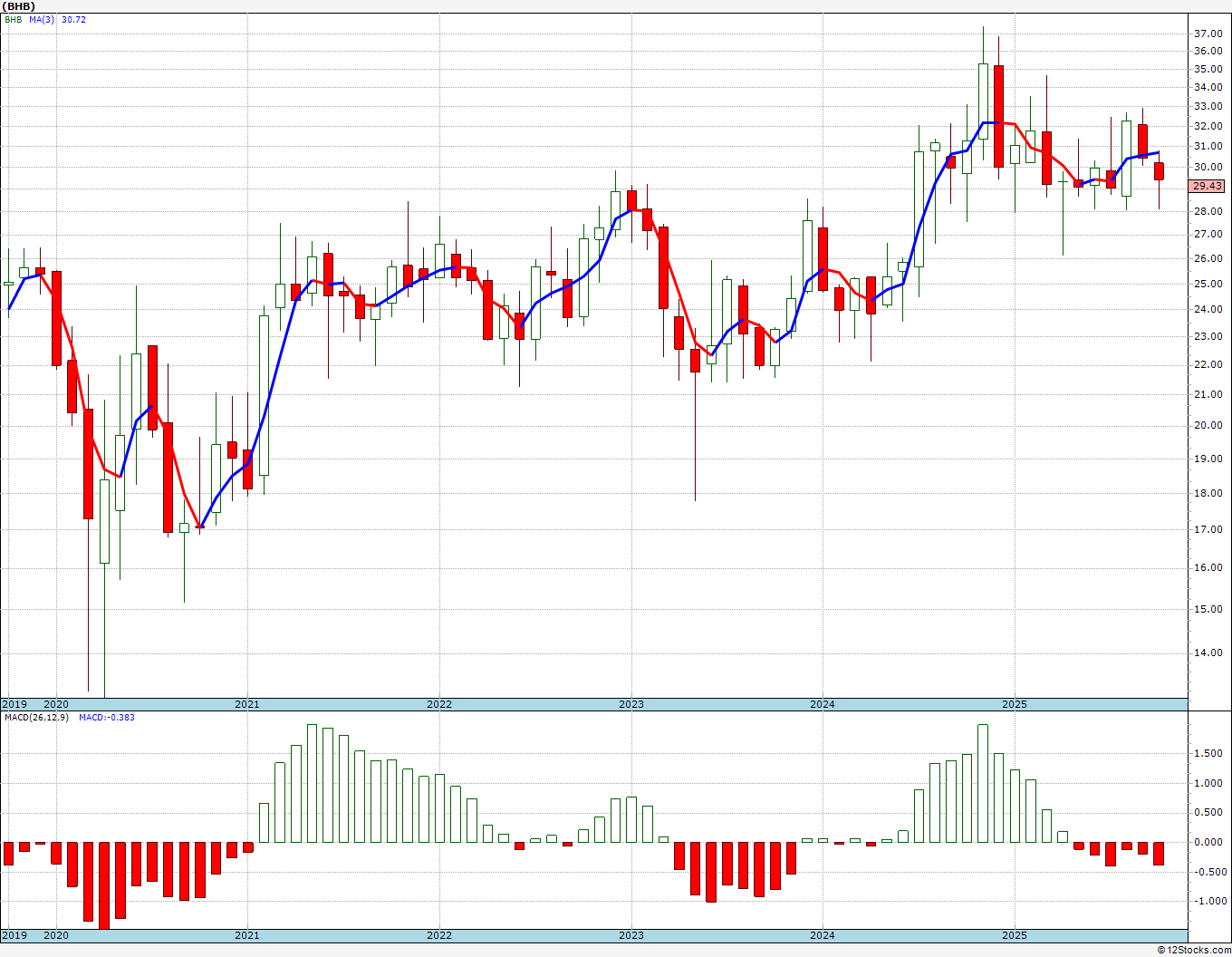Screen dimensions: 1232x957
Task: Click the 15.00 price axis label
Action: pos(1208,609)
